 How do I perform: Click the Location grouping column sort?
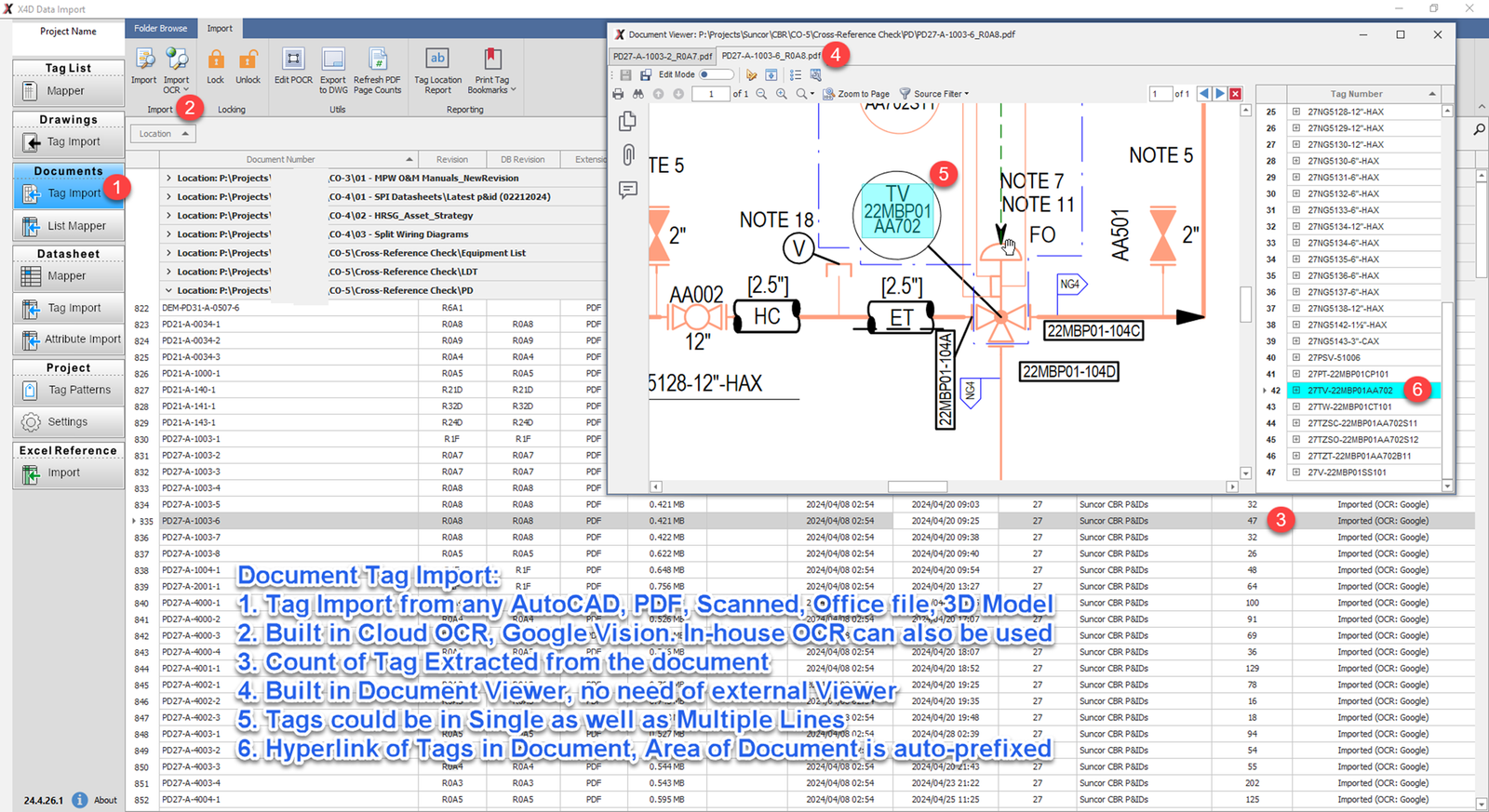[x=163, y=134]
